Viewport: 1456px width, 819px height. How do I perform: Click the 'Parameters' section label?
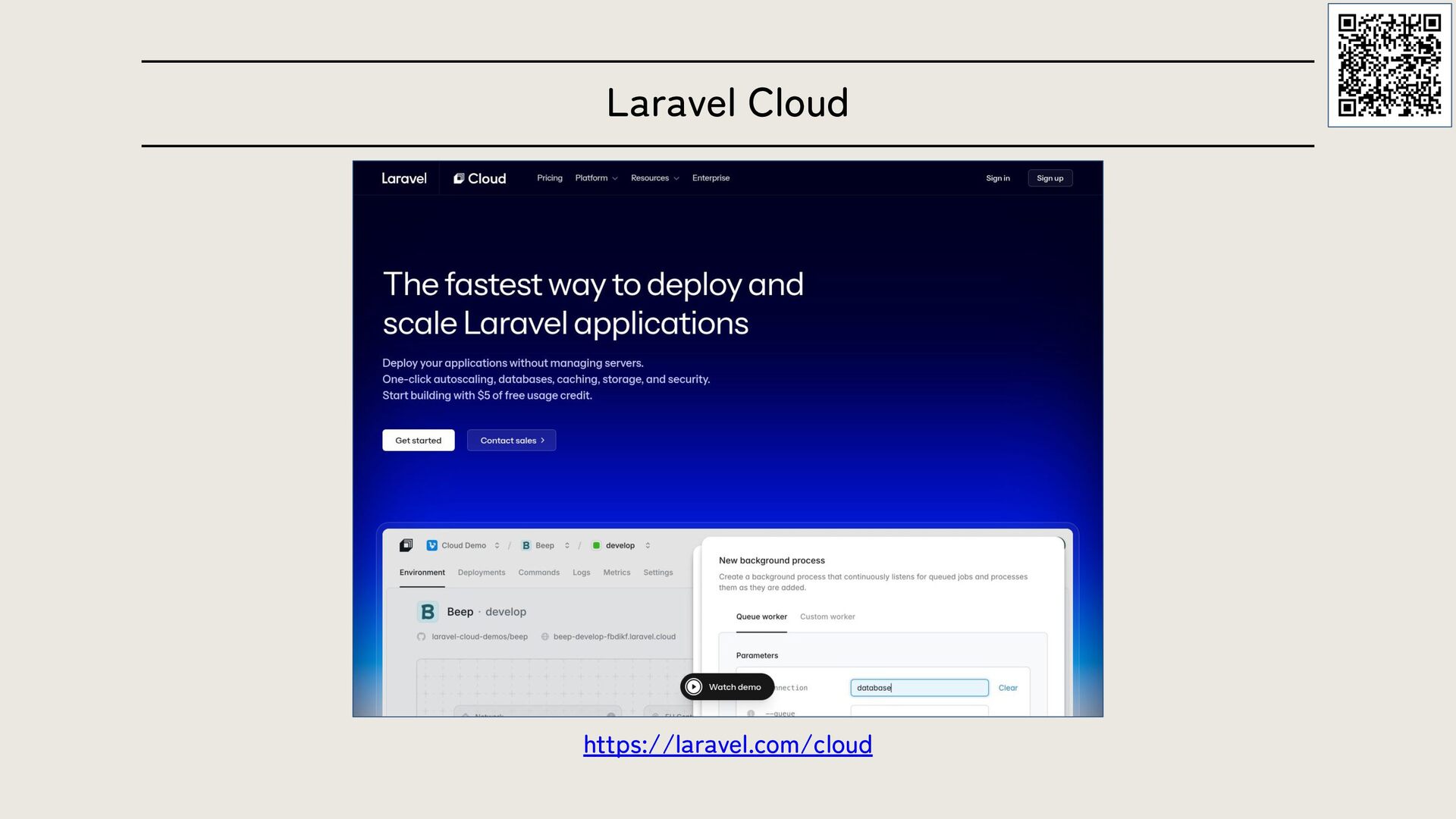(x=757, y=655)
